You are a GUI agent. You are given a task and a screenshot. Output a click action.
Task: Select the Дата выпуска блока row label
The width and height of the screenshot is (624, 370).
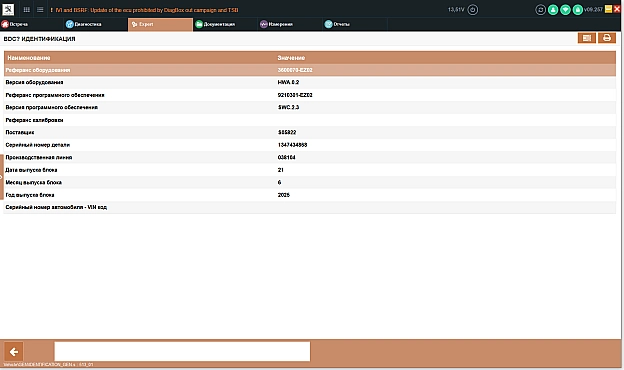(31, 170)
